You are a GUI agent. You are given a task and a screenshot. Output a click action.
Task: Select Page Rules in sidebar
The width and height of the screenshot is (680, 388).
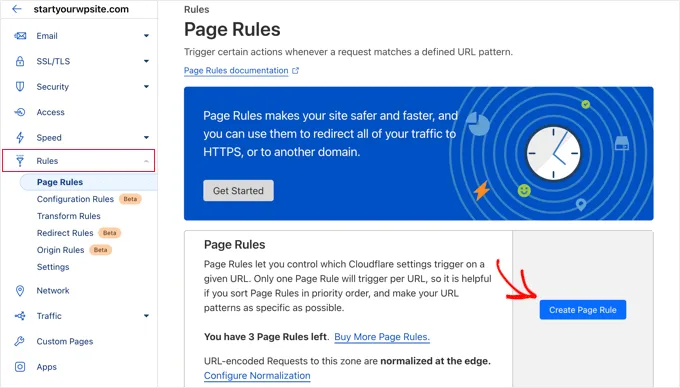pos(60,182)
